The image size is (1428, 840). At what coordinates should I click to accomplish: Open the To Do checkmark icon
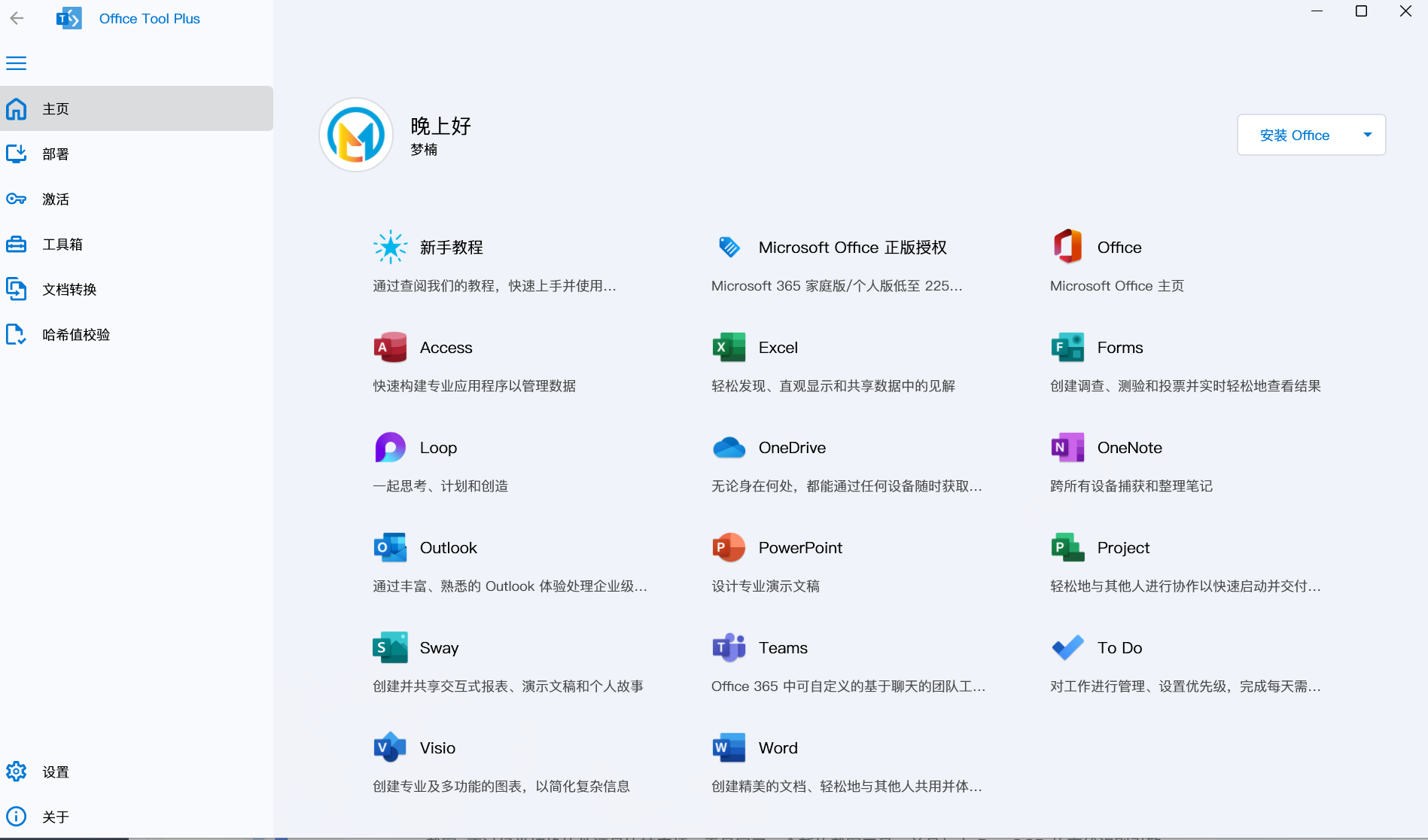click(1067, 647)
